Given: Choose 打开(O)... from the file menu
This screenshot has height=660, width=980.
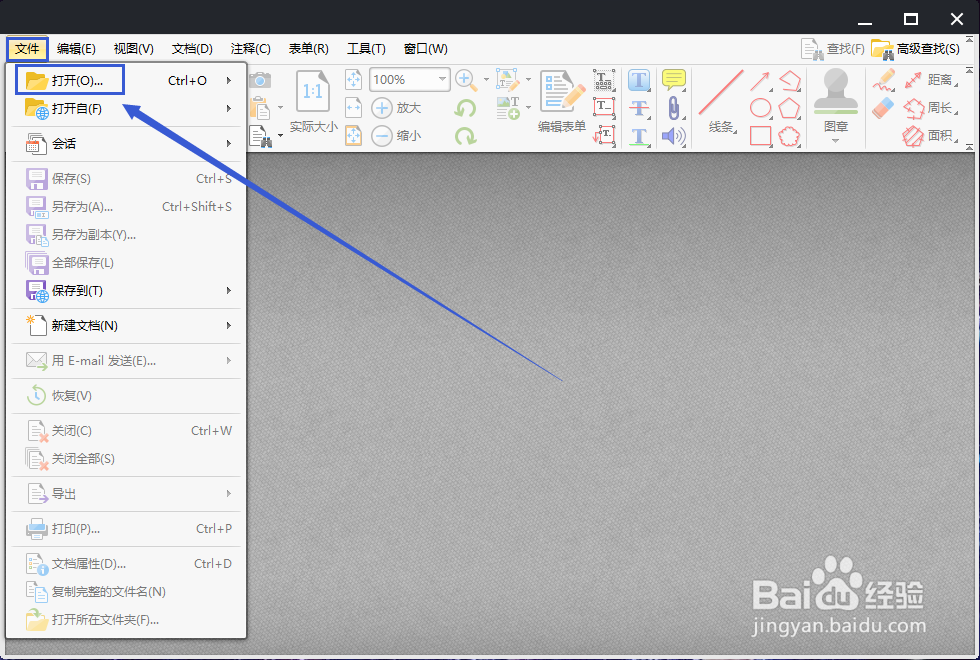Looking at the screenshot, I should point(126,80).
